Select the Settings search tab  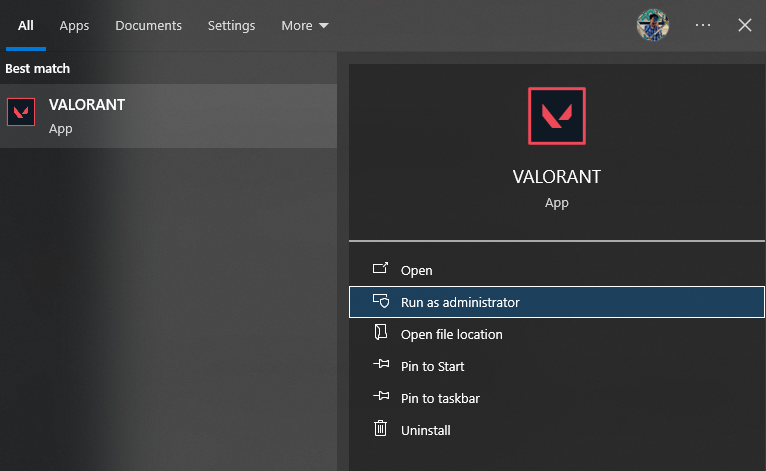coord(231,25)
